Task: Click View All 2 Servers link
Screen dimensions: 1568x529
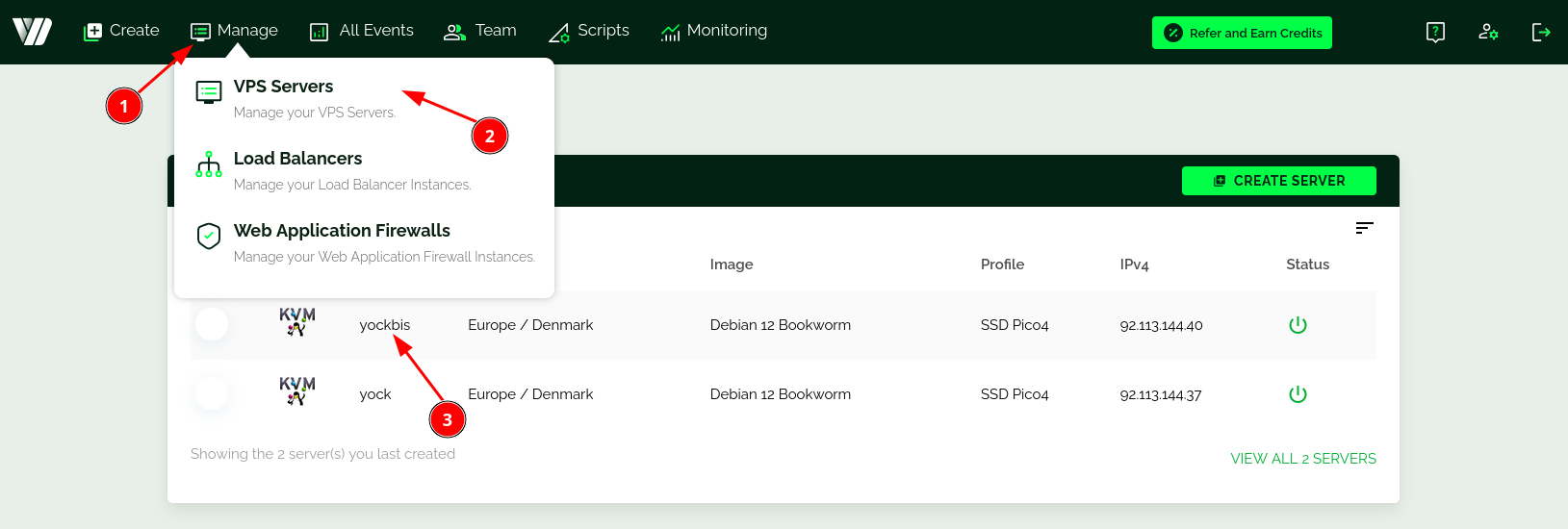Action: click(1302, 459)
